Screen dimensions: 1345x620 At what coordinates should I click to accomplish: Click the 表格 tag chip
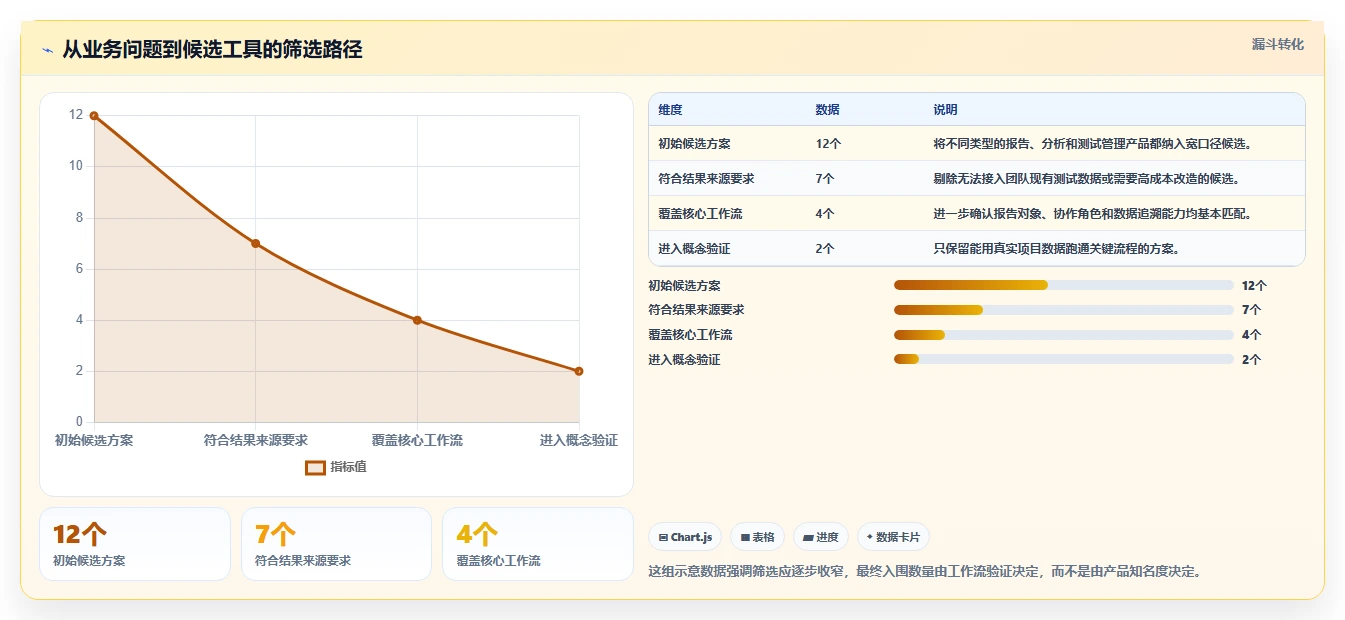pos(757,537)
